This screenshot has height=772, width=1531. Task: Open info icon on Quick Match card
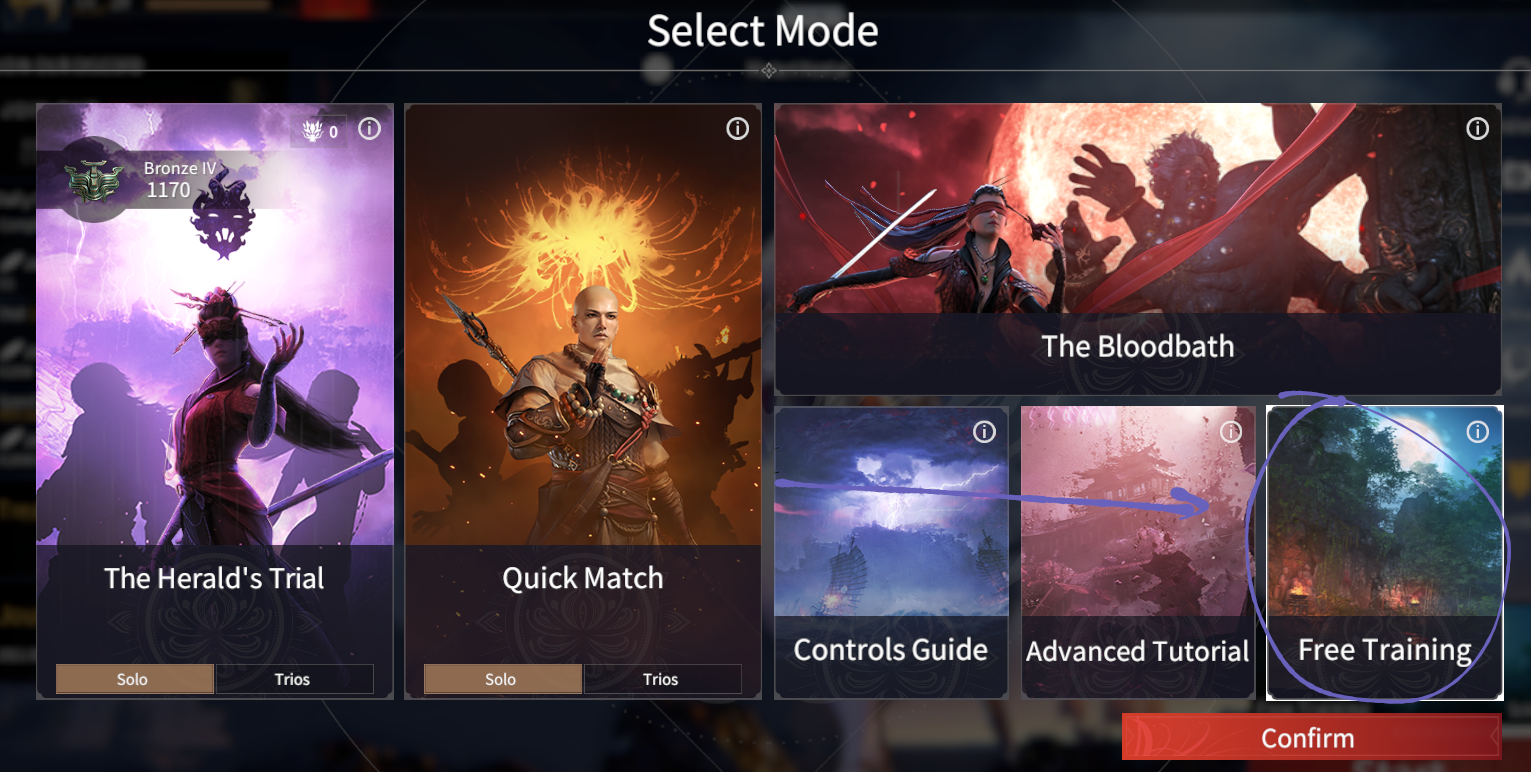click(738, 129)
